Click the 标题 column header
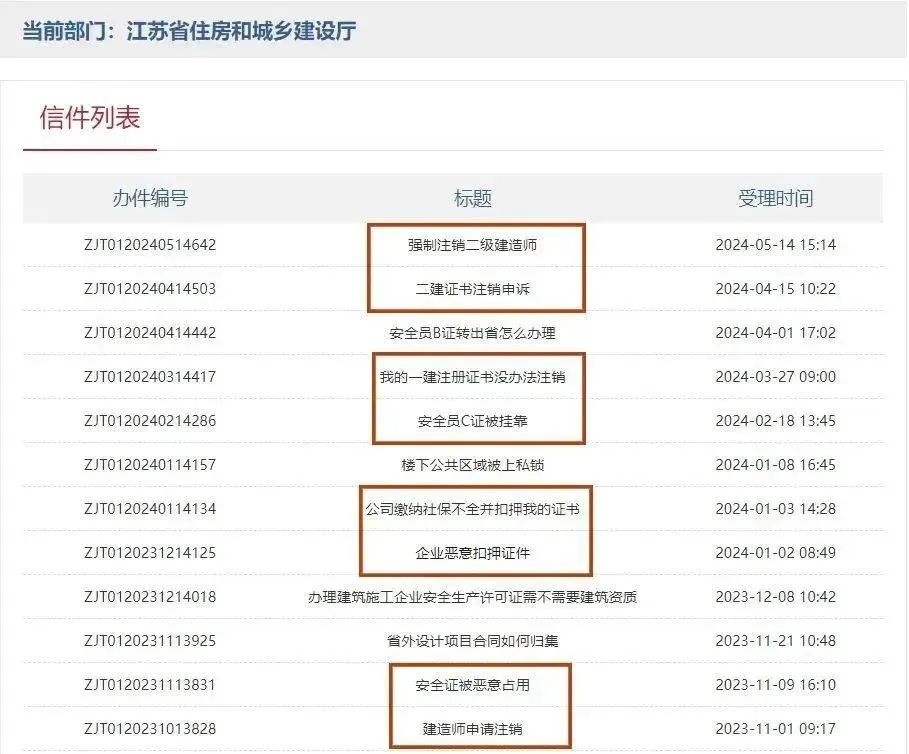This screenshot has height=754, width=909. pyautogui.click(x=472, y=198)
